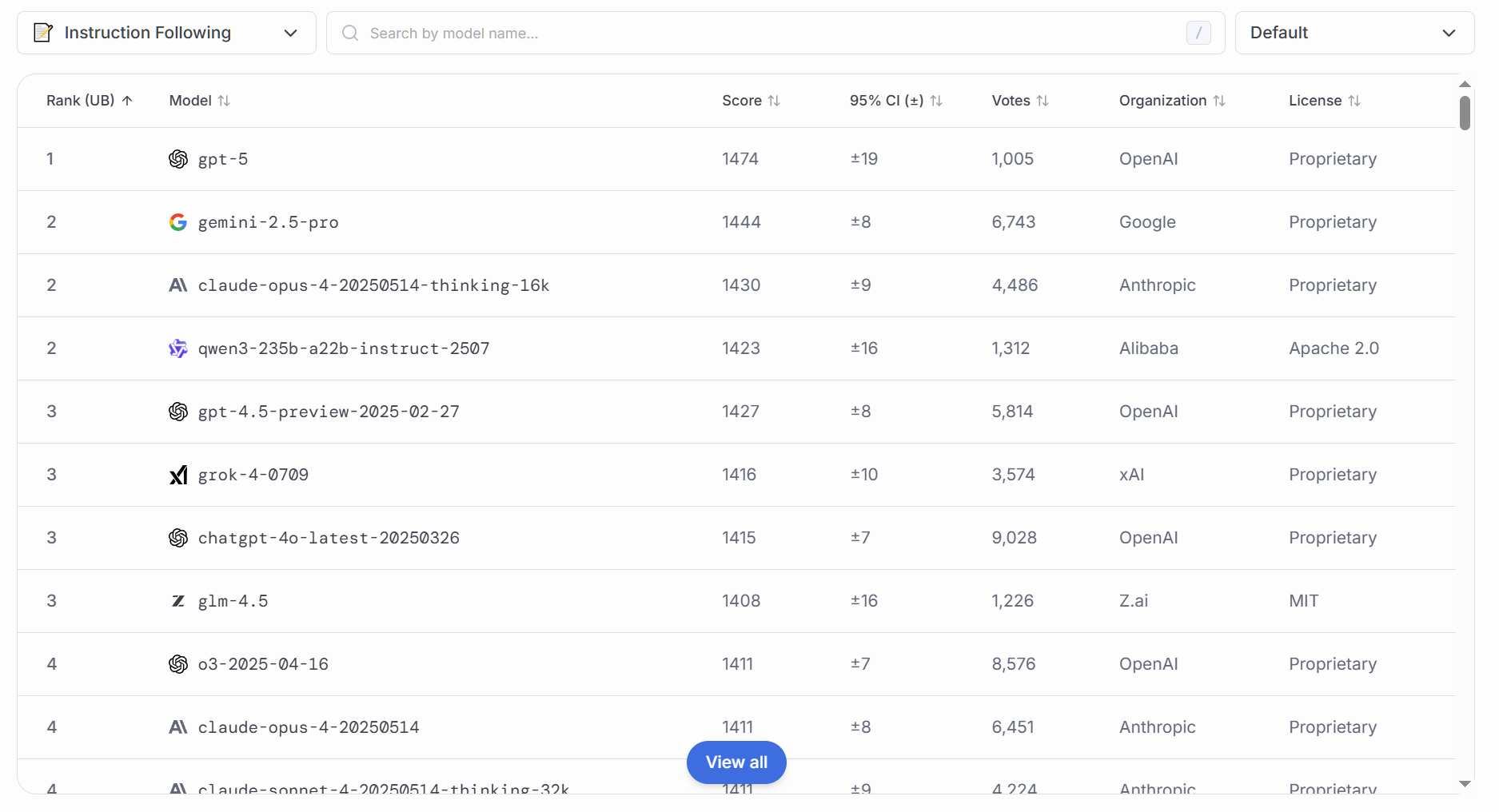The image size is (1499, 812).
Task: Click the scrollbar down arrow
Action: pos(1465,784)
